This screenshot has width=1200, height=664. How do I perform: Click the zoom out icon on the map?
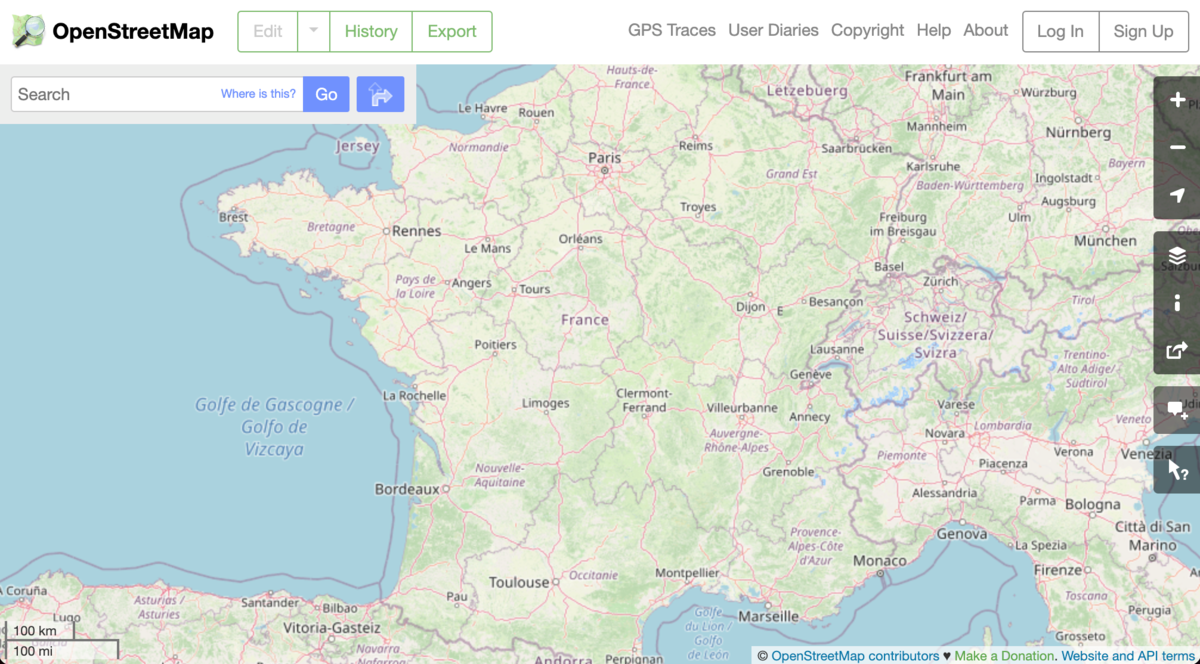coord(1176,146)
